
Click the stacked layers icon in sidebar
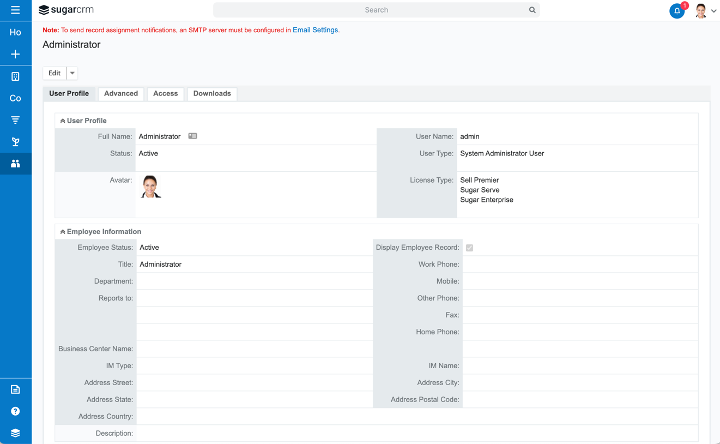15,433
